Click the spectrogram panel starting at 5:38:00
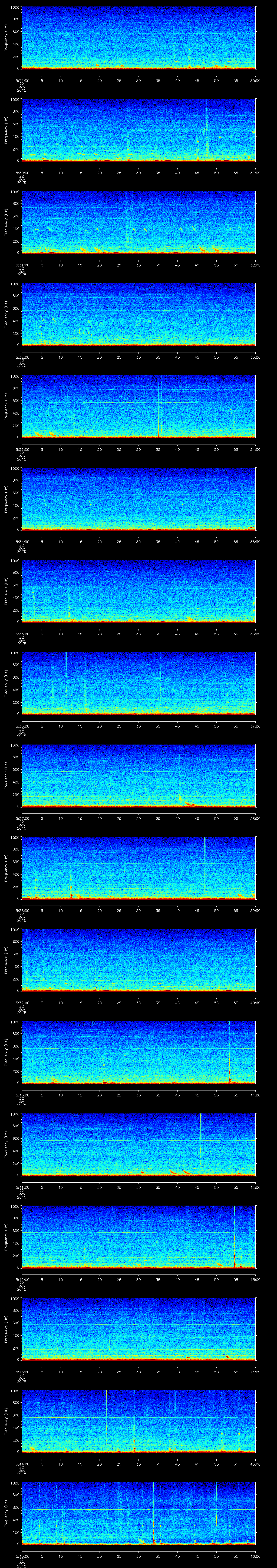This screenshot has height=1568, width=277. point(138,868)
